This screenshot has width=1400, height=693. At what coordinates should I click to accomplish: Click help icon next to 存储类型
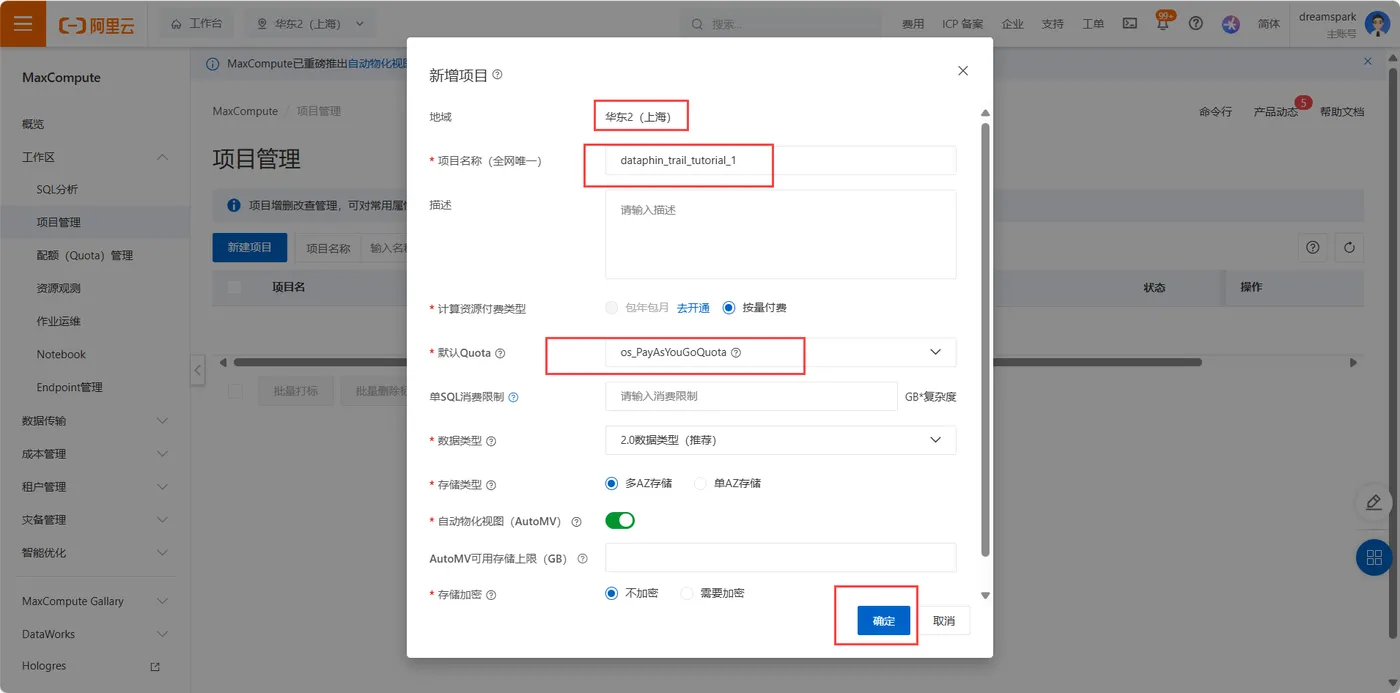(x=491, y=485)
